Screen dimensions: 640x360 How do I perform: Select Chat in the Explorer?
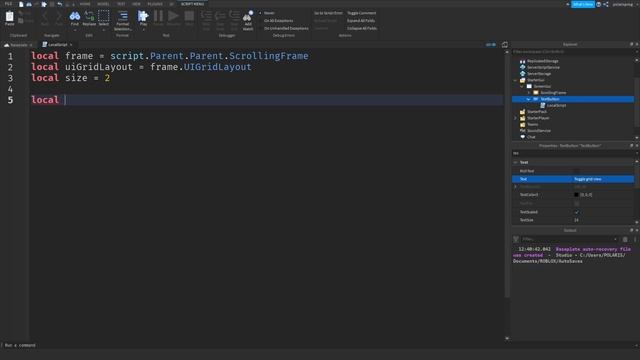tap(531, 137)
